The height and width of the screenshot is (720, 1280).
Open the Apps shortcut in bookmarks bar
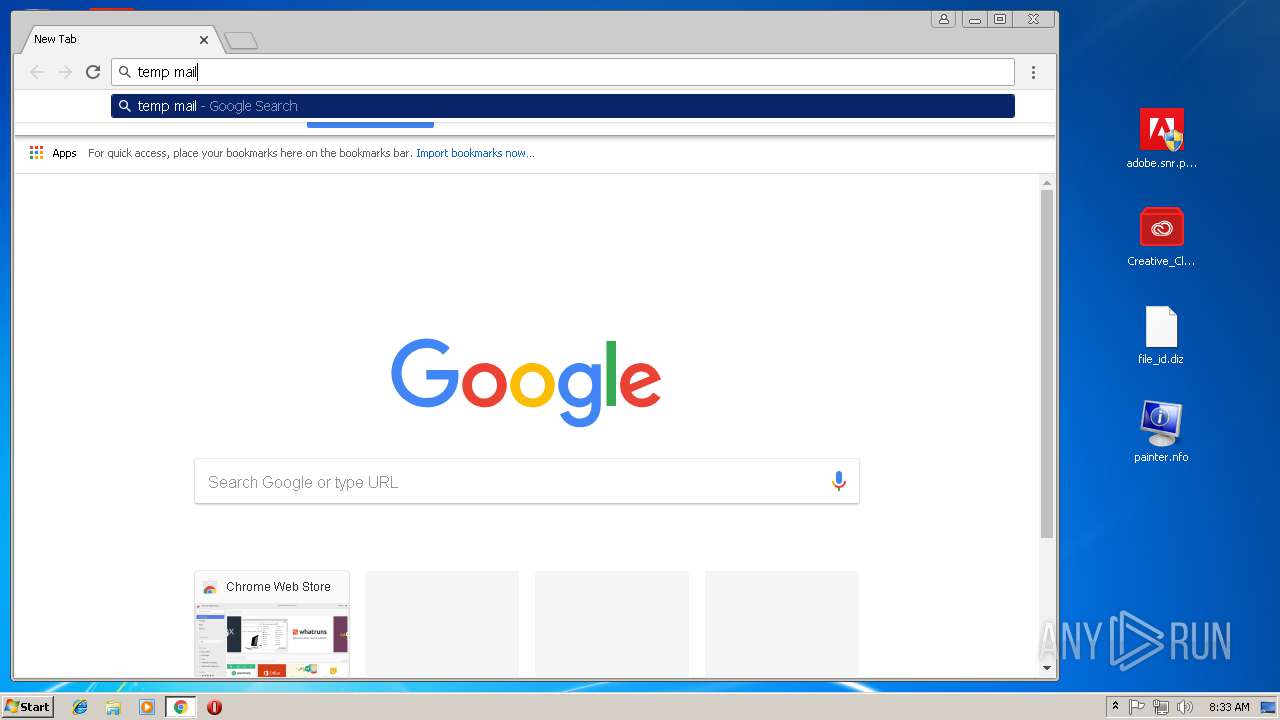53,153
